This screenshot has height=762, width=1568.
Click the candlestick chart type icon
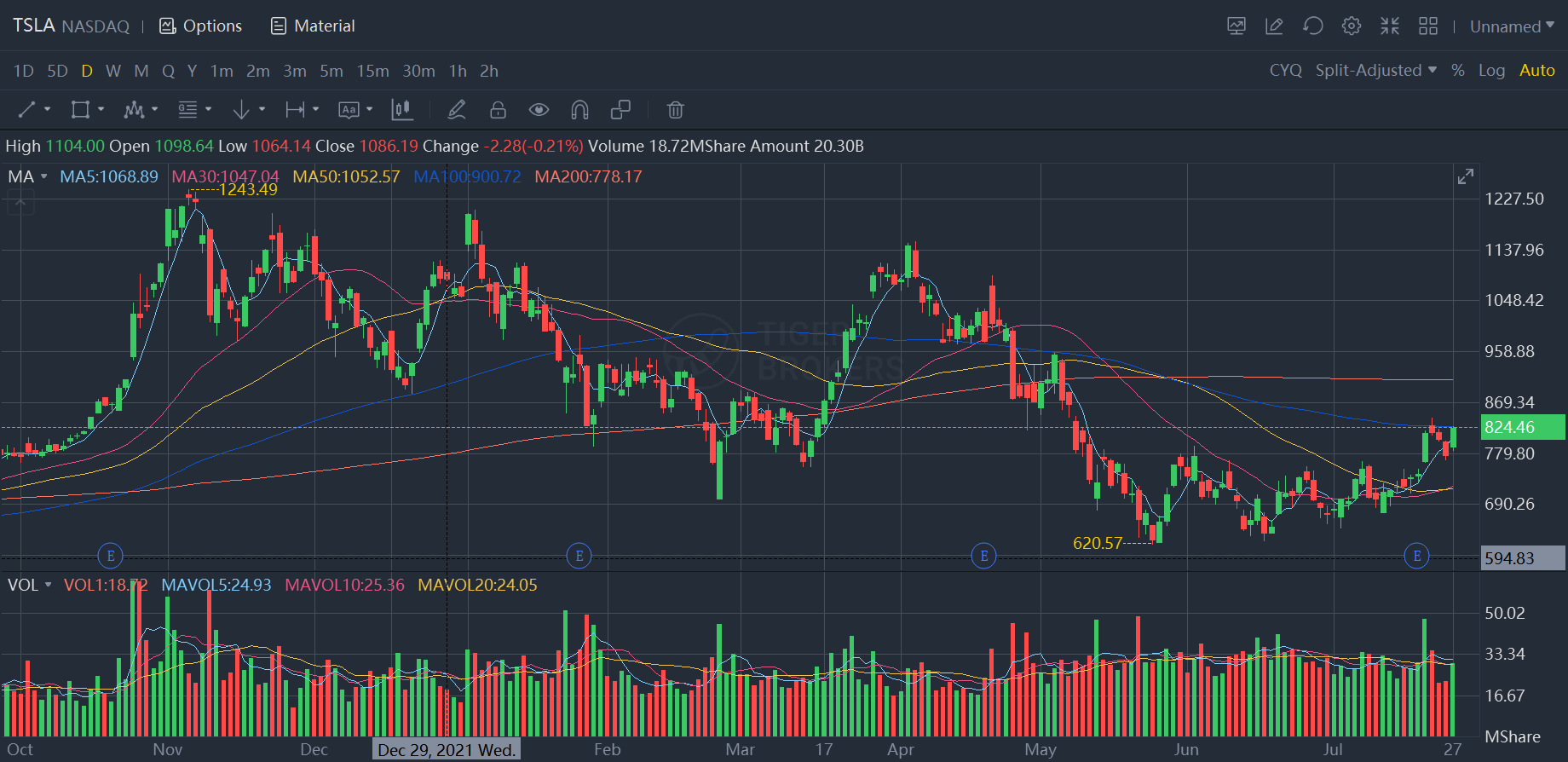401,110
